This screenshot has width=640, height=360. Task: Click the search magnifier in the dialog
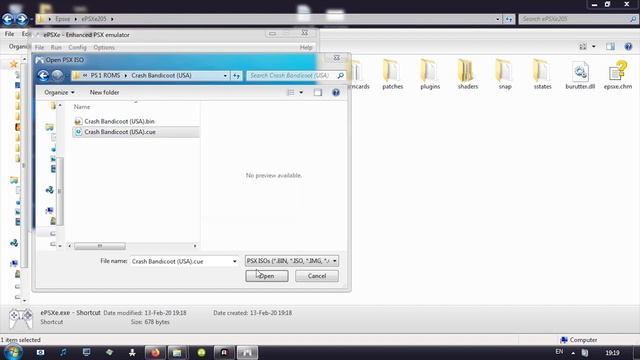click(x=340, y=76)
